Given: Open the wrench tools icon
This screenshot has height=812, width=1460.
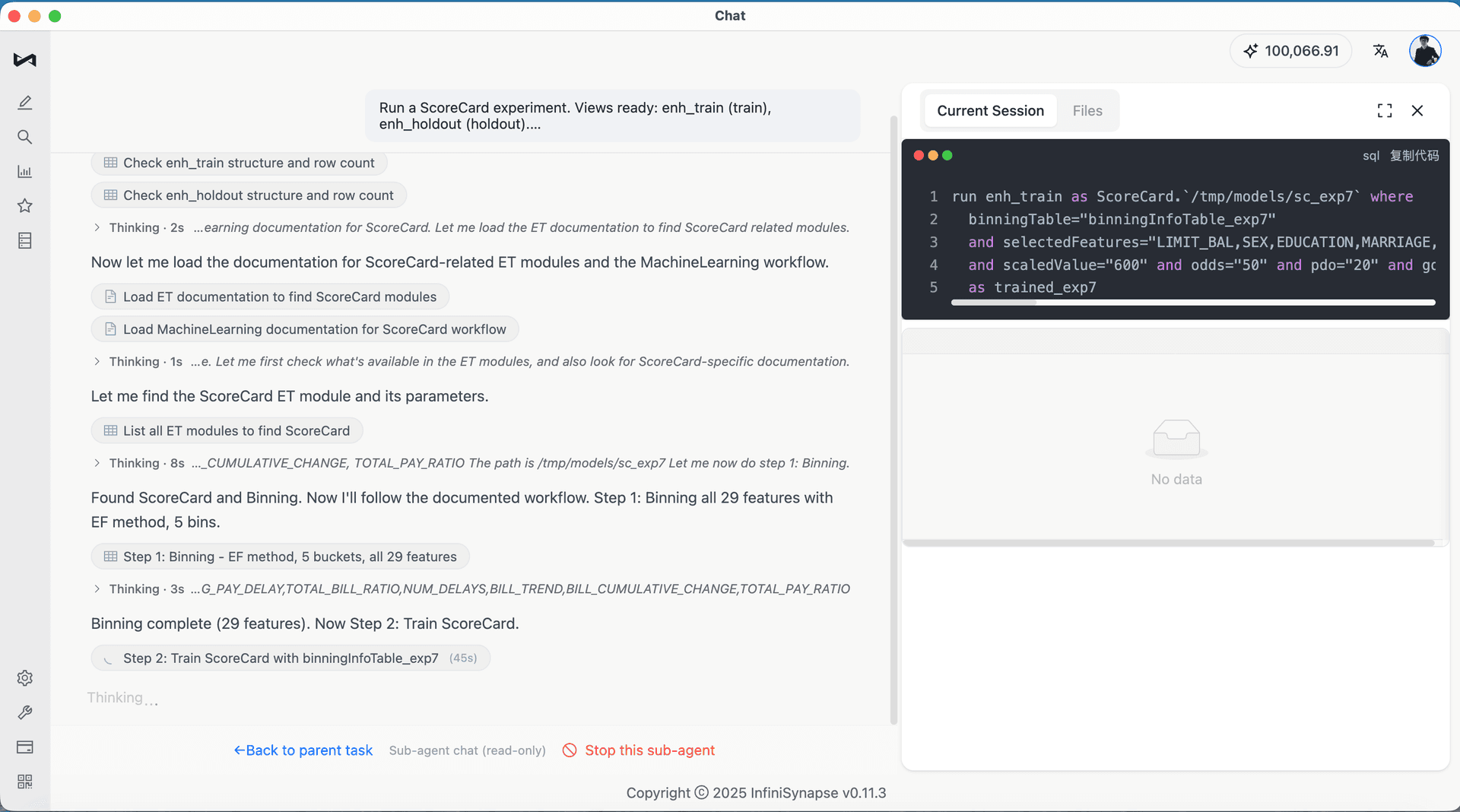Looking at the screenshot, I should (25, 712).
